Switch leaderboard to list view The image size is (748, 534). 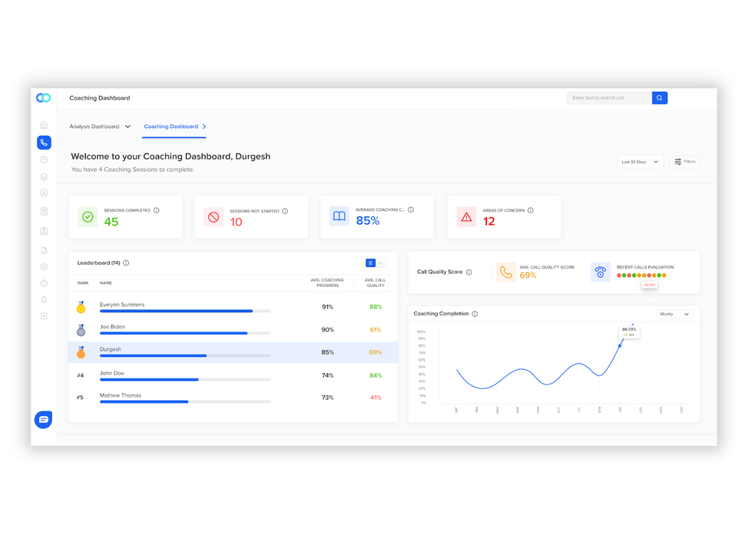tap(370, 263)
